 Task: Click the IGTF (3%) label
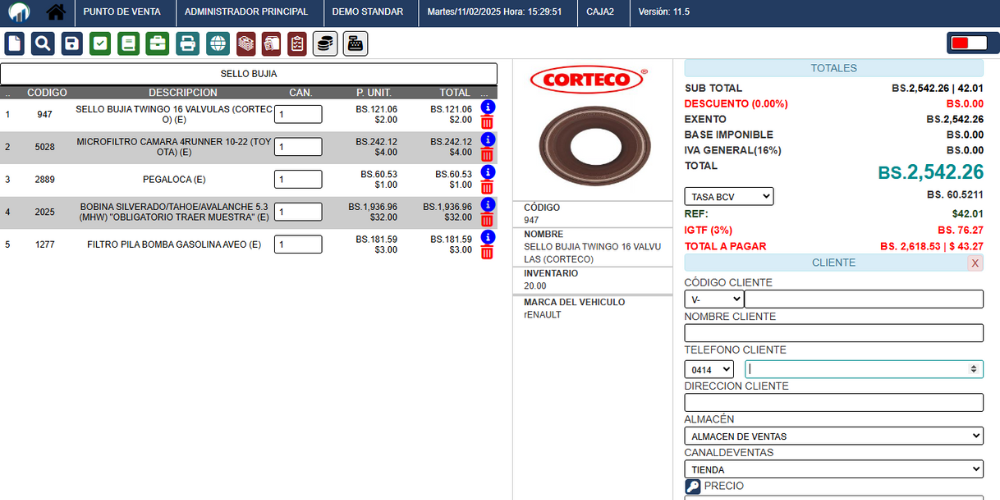coord(708,230)
